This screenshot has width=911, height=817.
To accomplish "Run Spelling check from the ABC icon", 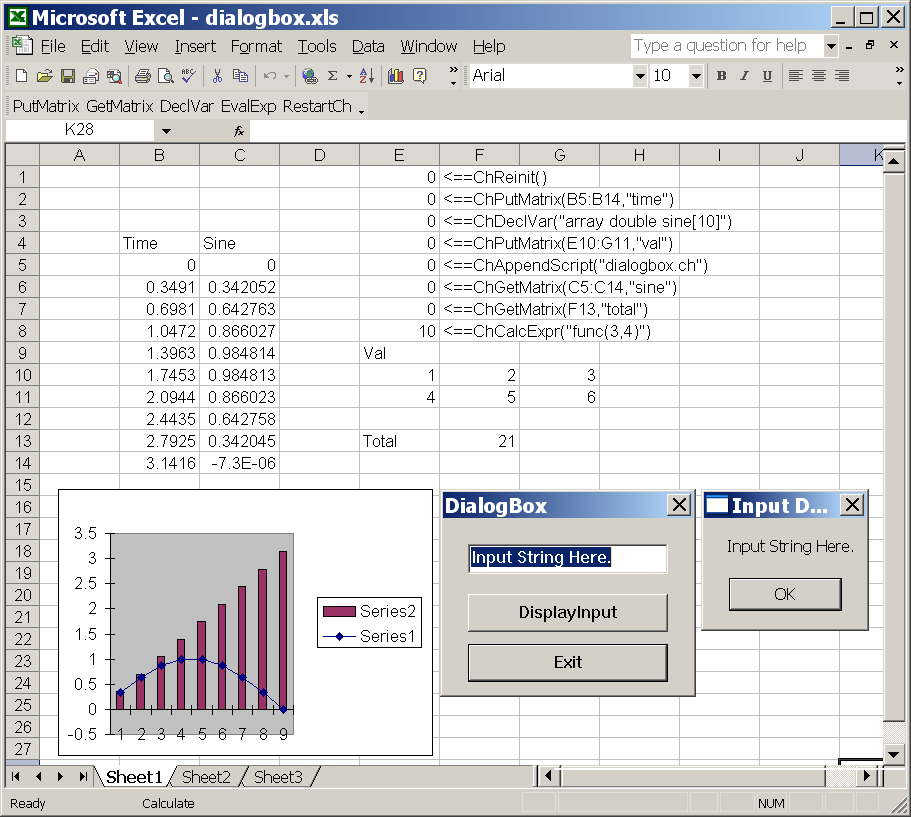I will pyautogui.click(x=188, y=76).
